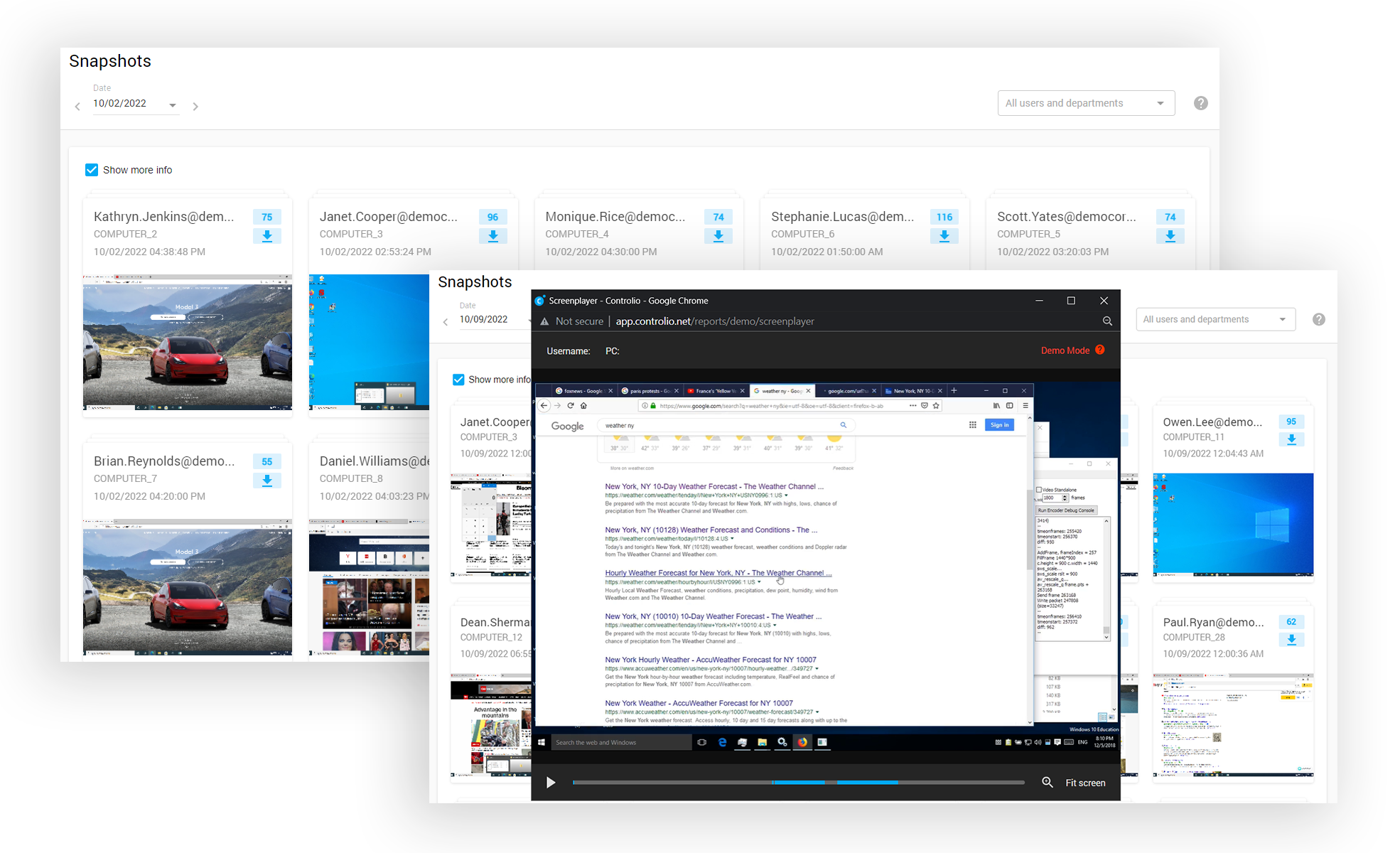This screenshot has height=853, width=1400.
Task: Click the Screenplayer timeline progress bar
Action: pyautogui.click(x=797, y=783)
